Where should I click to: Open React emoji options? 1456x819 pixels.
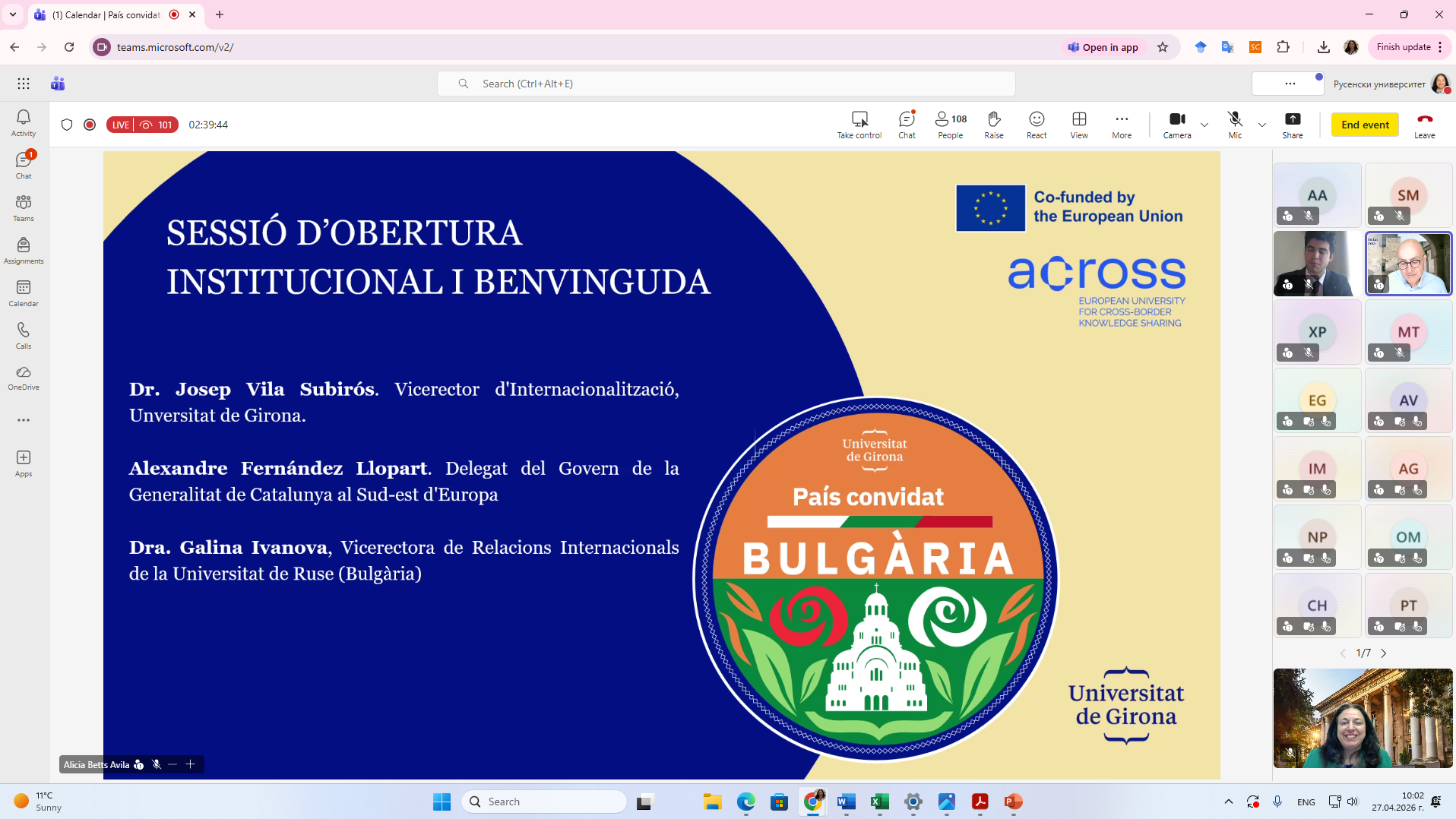[1037, 125]
